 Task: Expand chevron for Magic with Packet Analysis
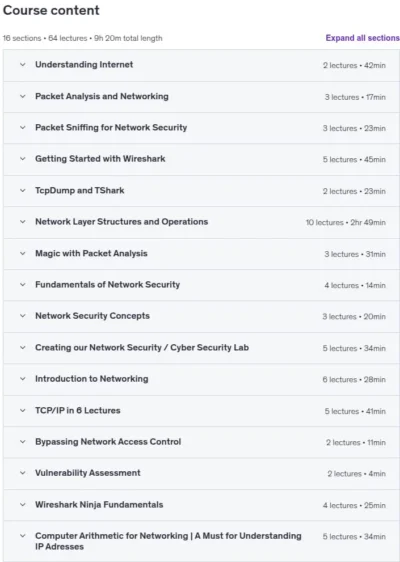pyautogui.click(x=23, y=253)
